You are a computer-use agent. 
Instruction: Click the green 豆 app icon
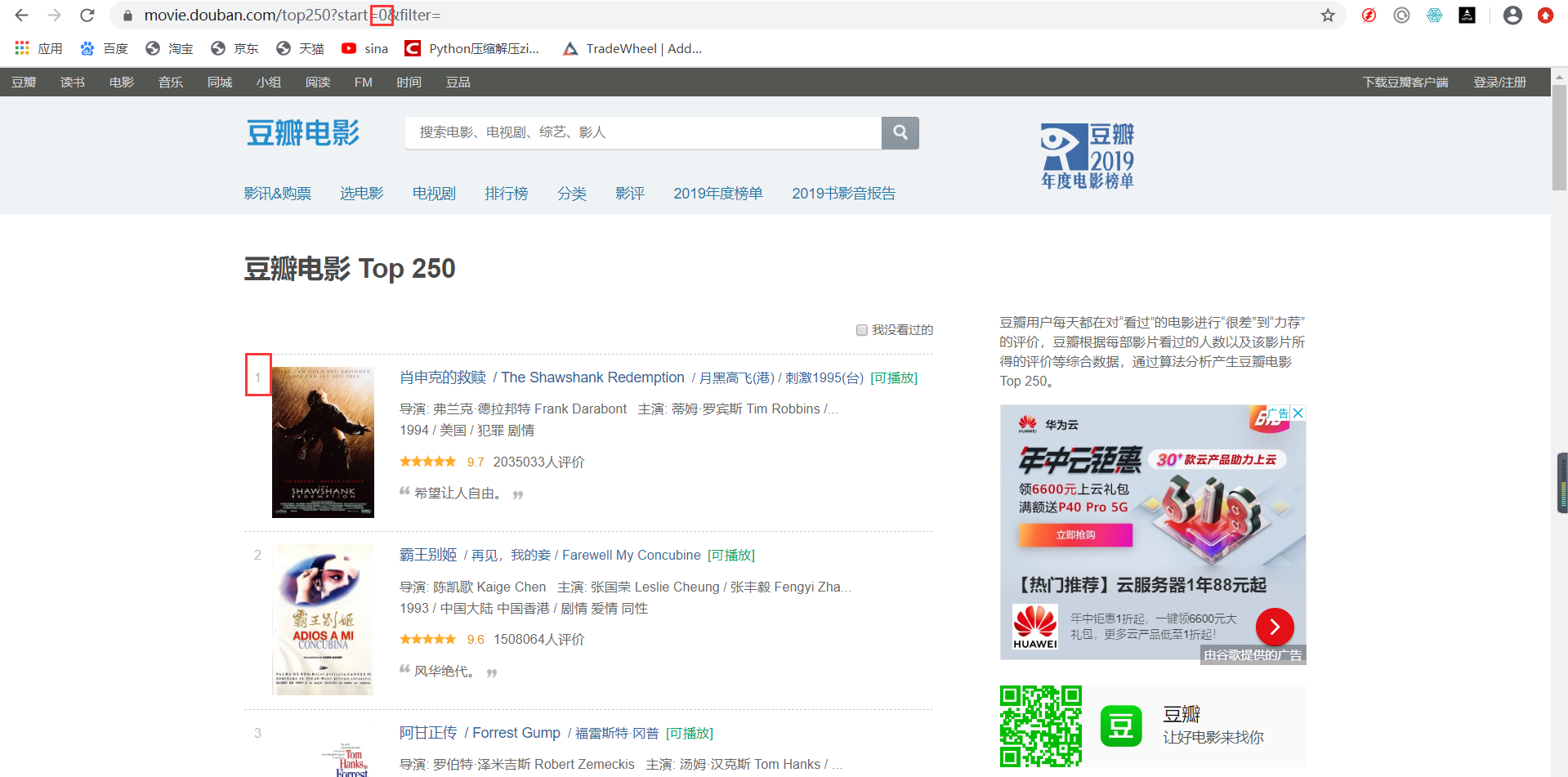coord(1121,726)
